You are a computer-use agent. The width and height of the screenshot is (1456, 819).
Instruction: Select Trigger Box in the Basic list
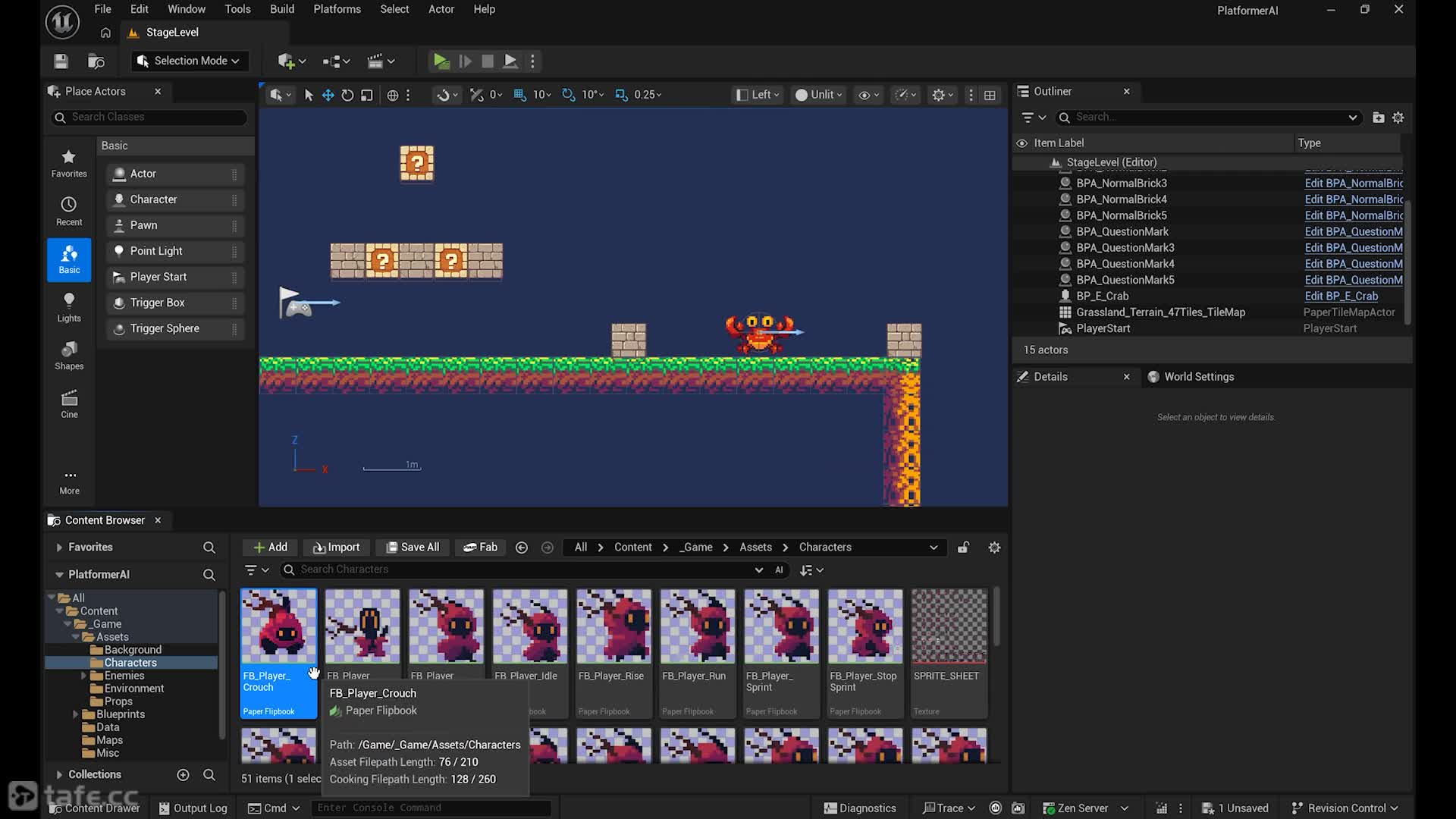point(175,303)
